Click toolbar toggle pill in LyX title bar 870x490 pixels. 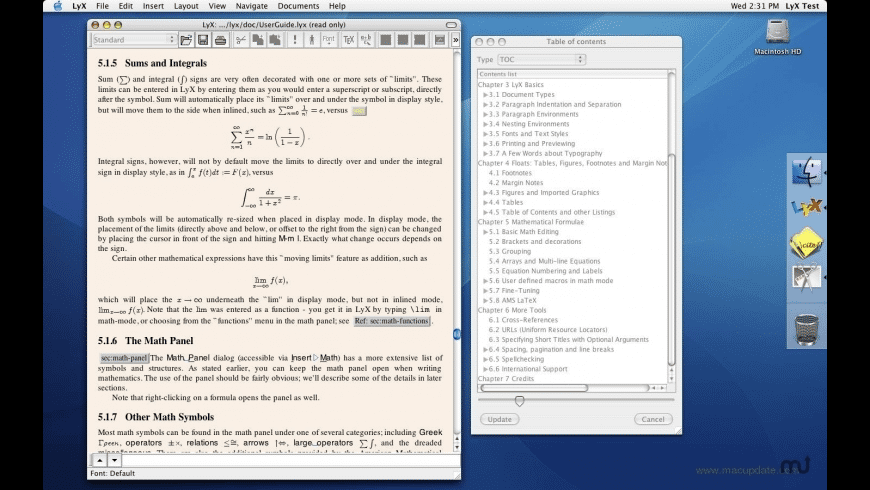point(451,25)
